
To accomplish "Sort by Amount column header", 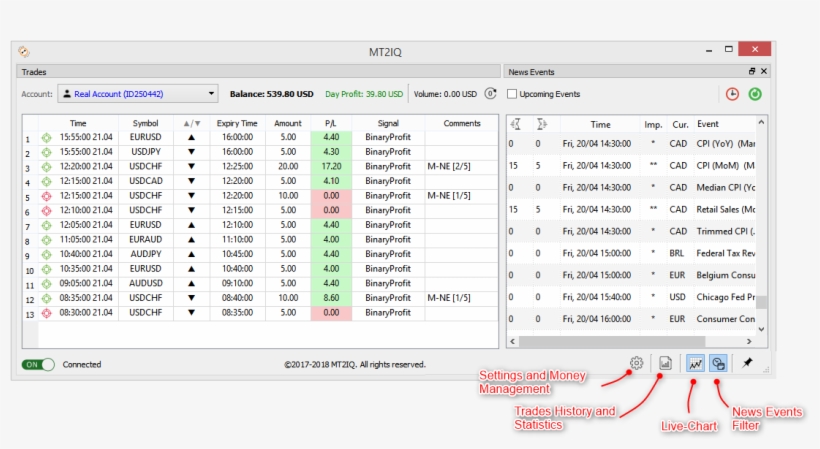I will (x=288, y=123).
